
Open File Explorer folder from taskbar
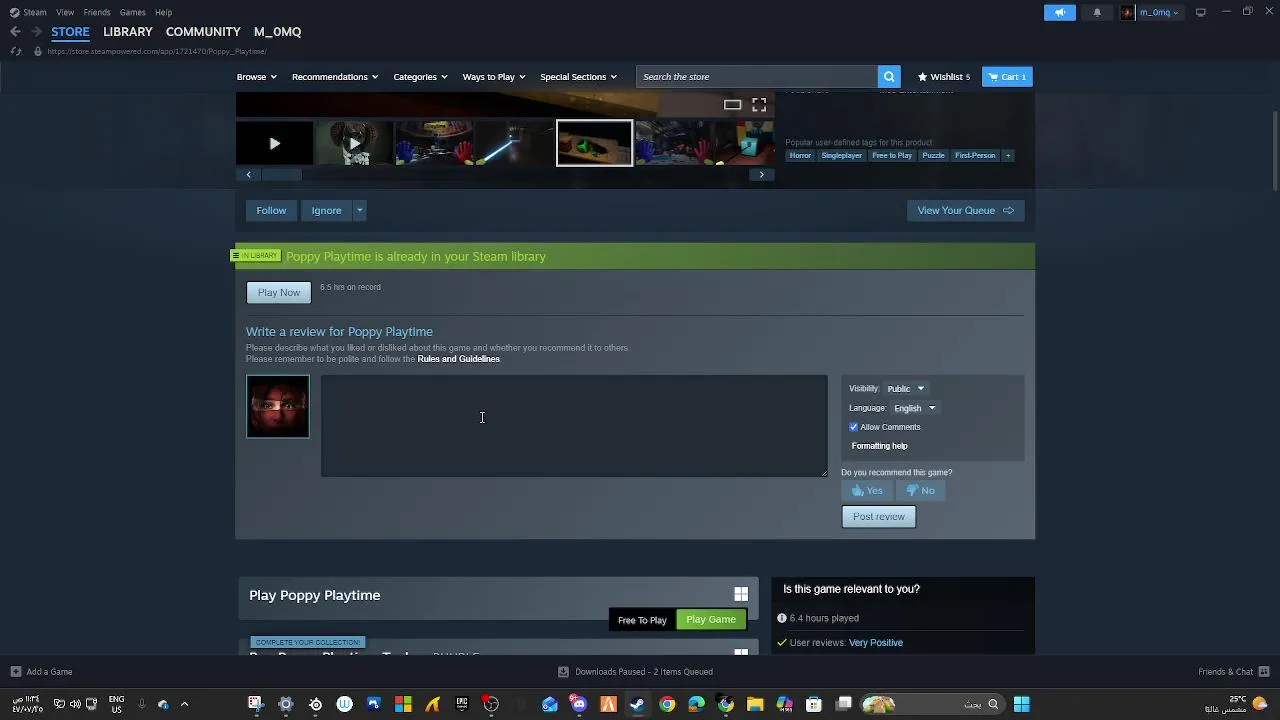755,704
